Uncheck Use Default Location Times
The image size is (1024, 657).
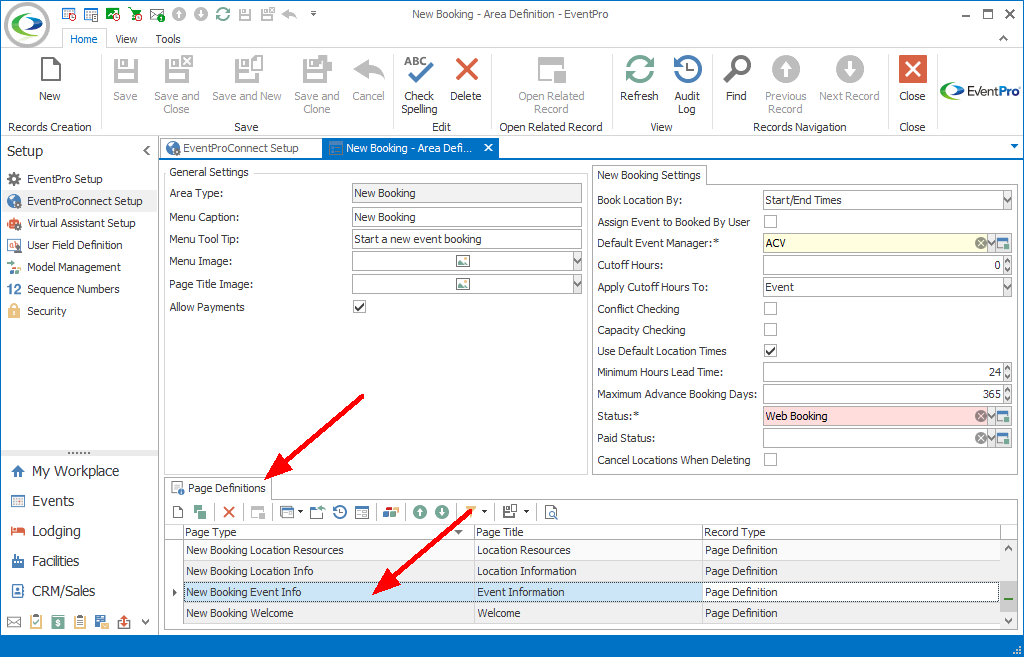pos(771,351)
